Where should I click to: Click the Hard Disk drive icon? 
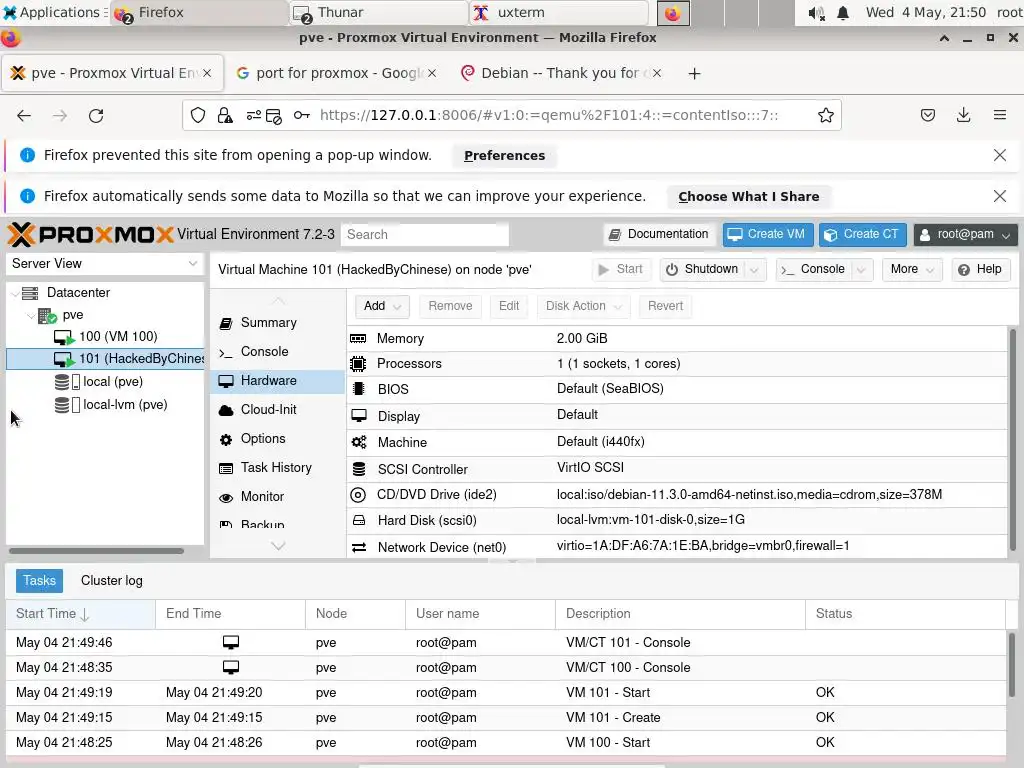pos(359,520)
